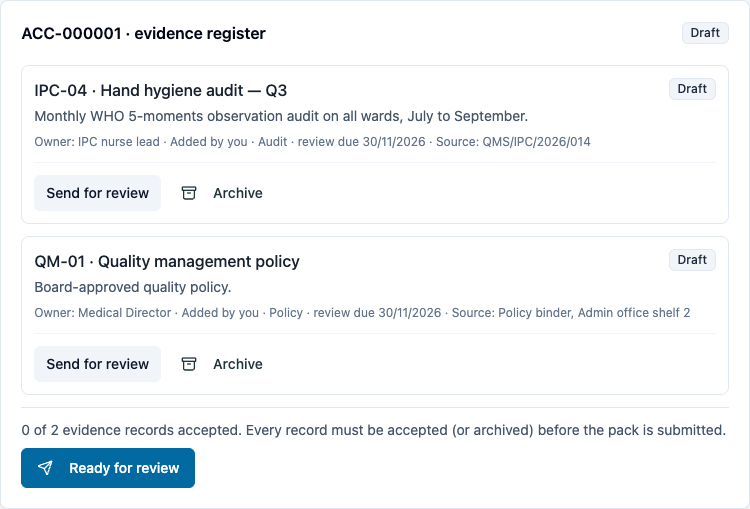Select the title "QM-01 · Quality management policy"
The width and height of the screenshot is (750, 509).
[167, 262]
